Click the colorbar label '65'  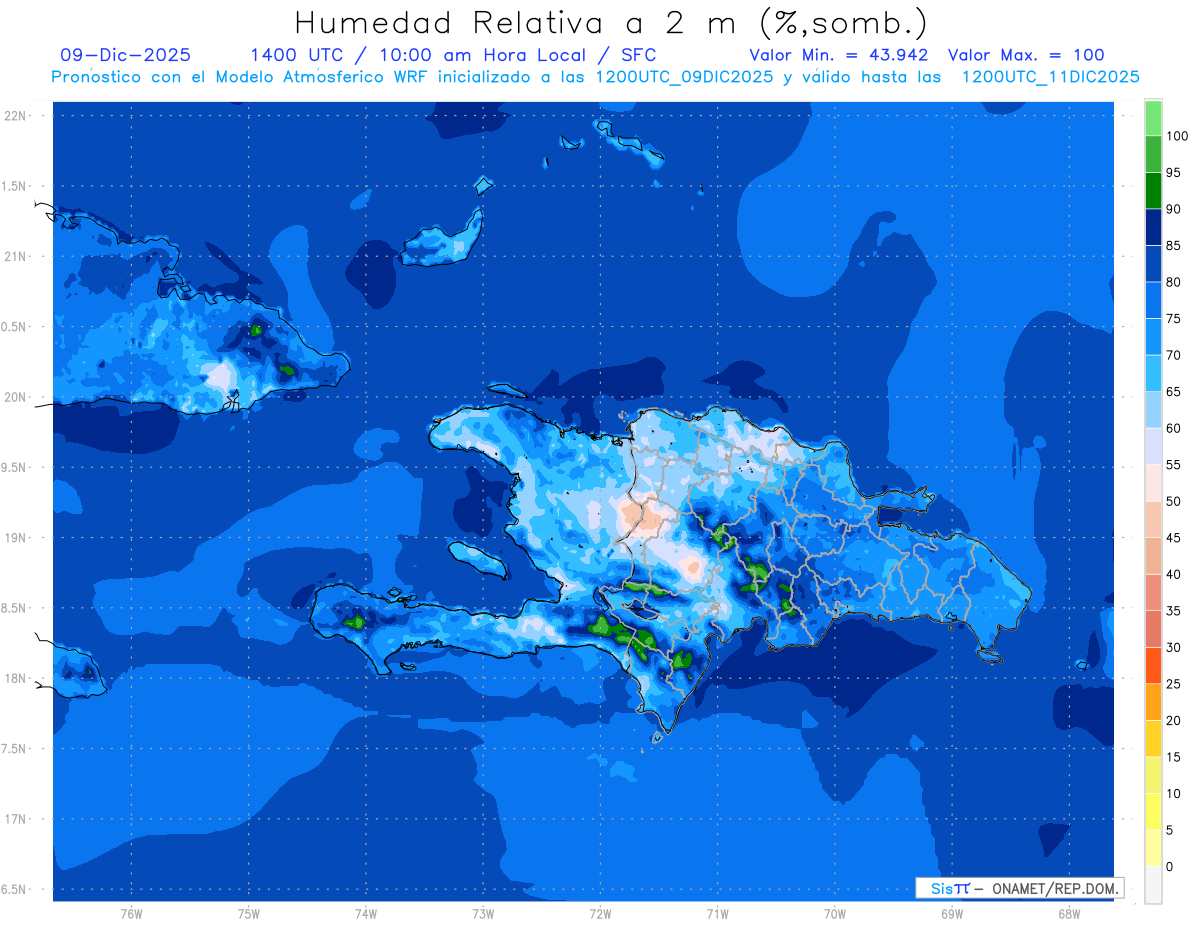click(1174, 392)
